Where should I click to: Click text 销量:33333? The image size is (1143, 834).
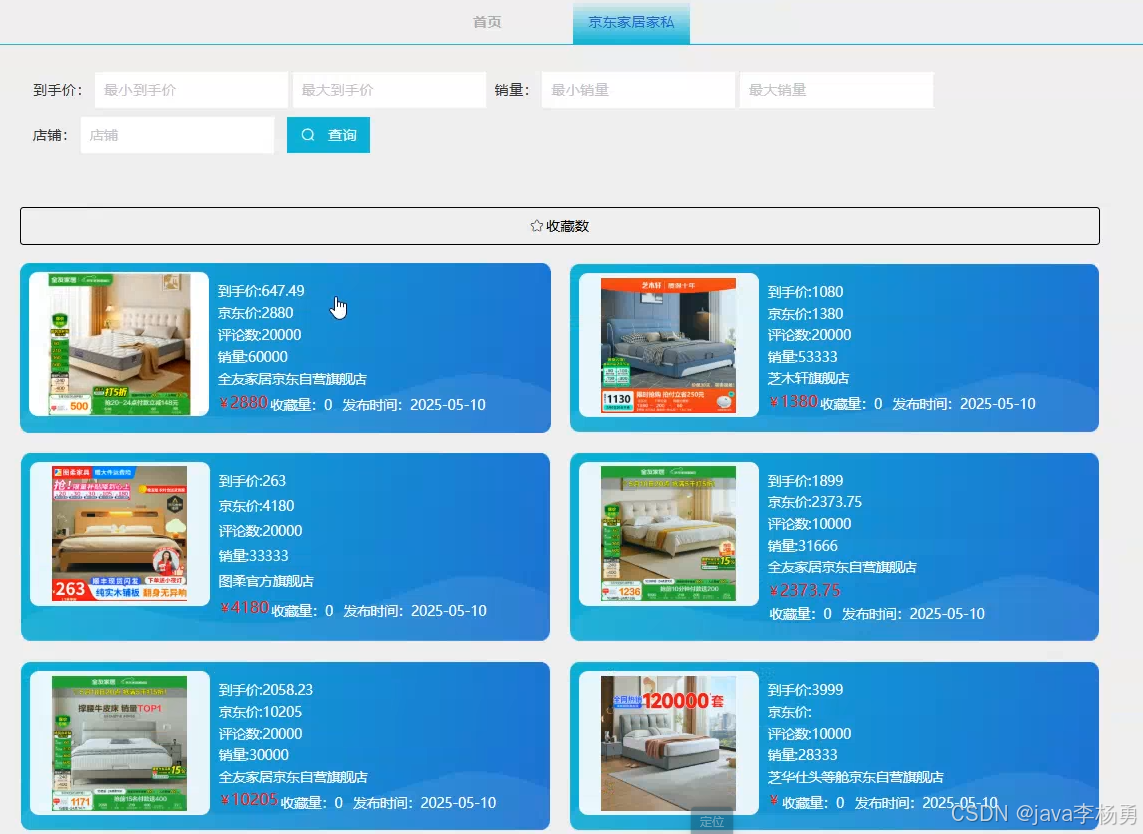(254, 556)
